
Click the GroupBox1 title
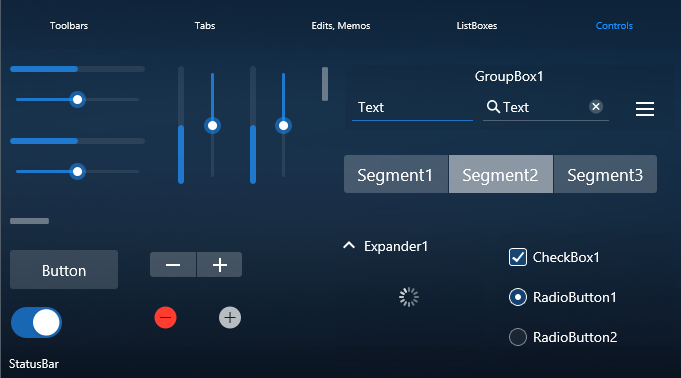coord(509,76)
